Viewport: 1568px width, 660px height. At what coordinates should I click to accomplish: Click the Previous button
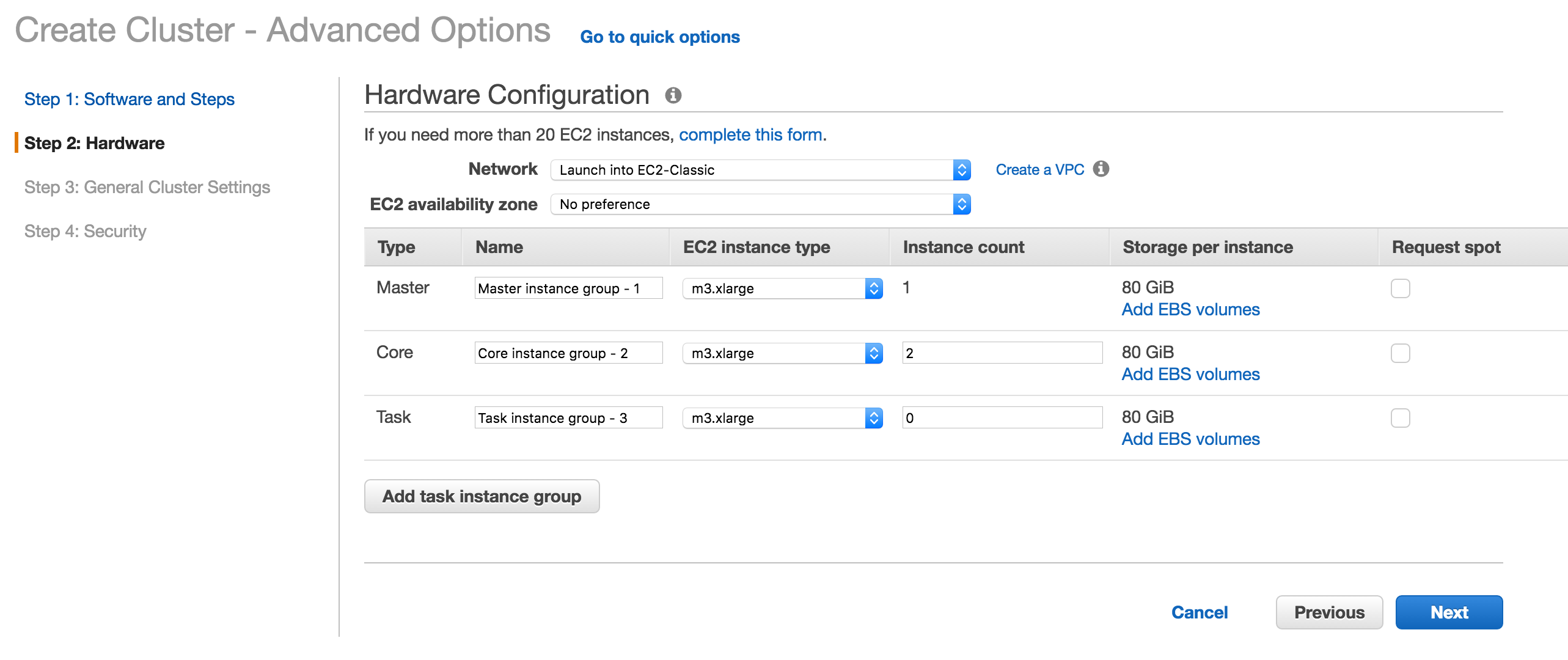1328,612
